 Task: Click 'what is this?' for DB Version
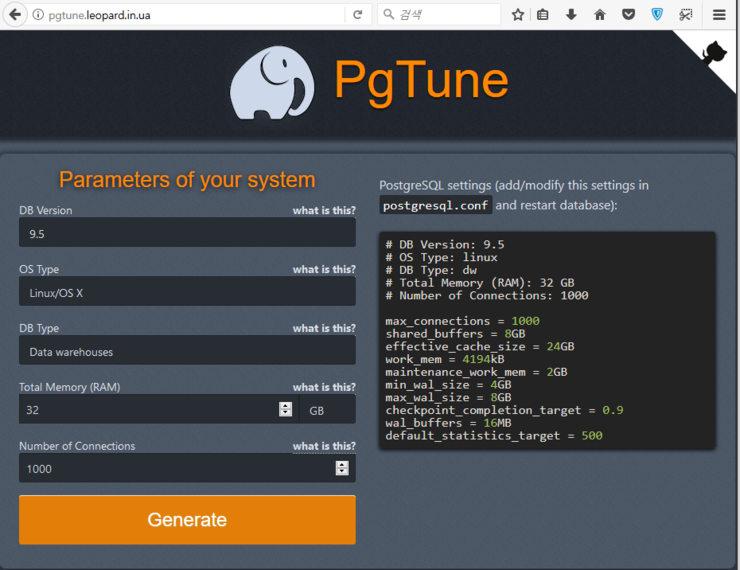324,210
